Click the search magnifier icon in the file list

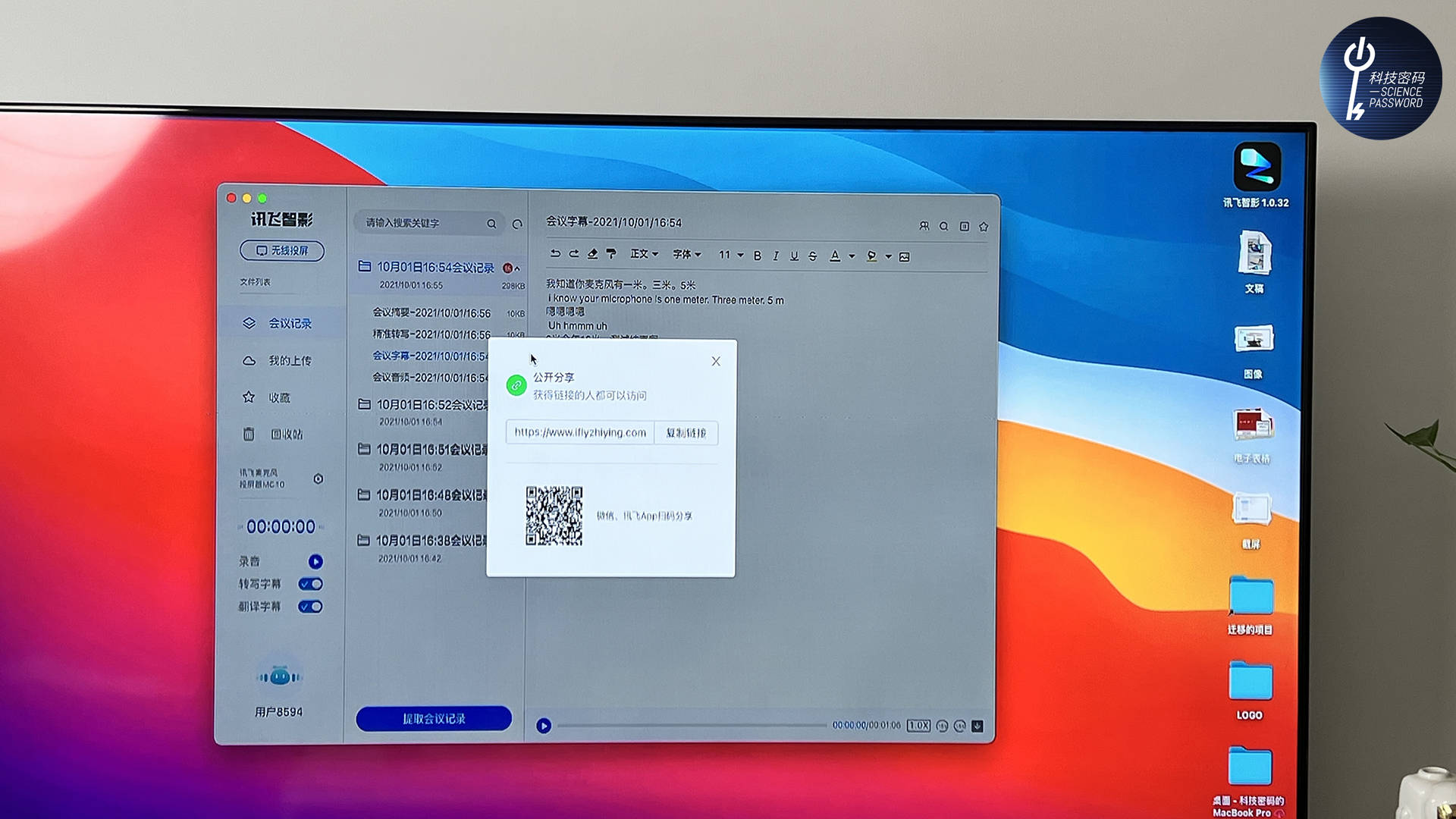tap(491, 224)
